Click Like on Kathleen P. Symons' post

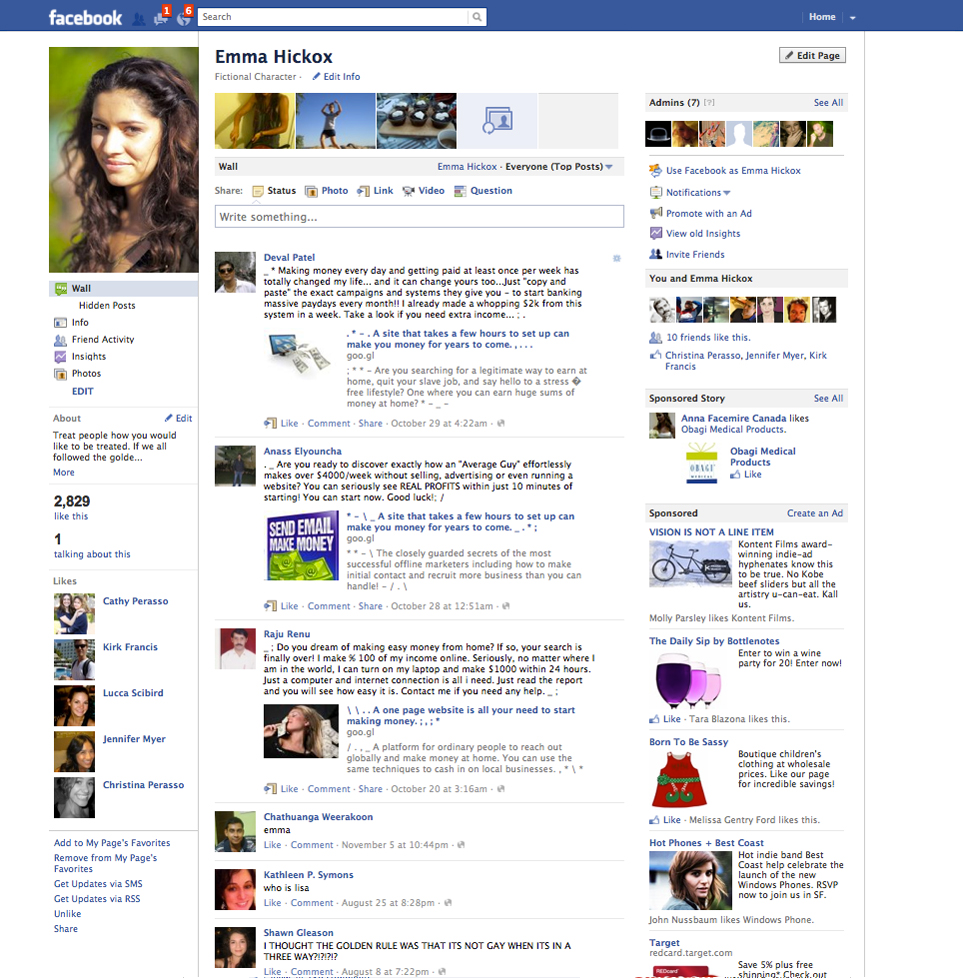pyautogui.click(x=272, y=903)
